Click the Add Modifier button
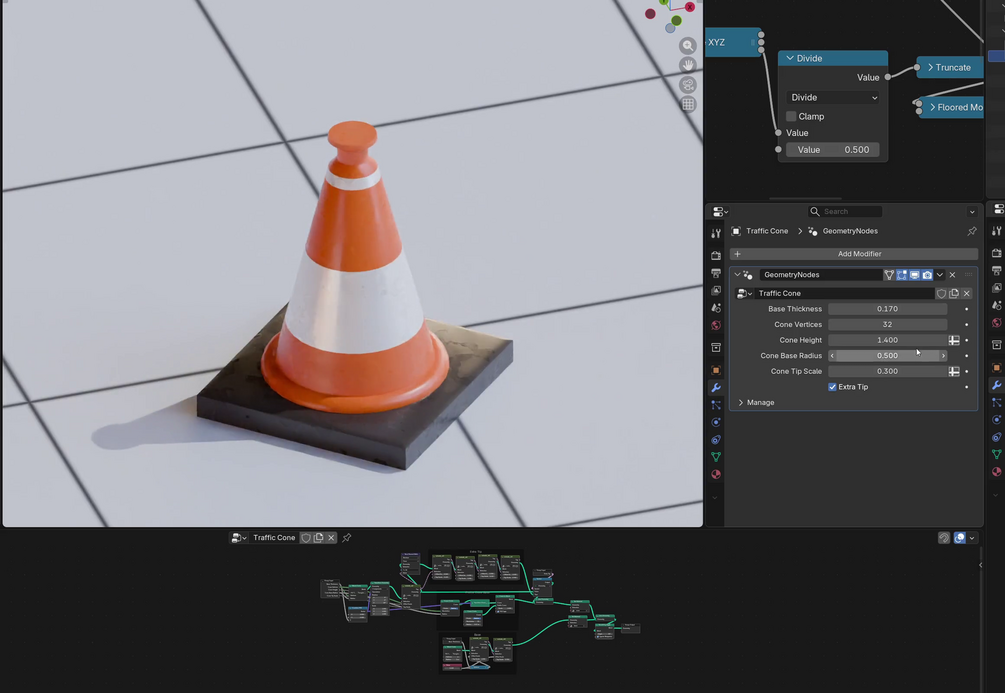Screen dimensions: 1005x693 tap(854, 254)
